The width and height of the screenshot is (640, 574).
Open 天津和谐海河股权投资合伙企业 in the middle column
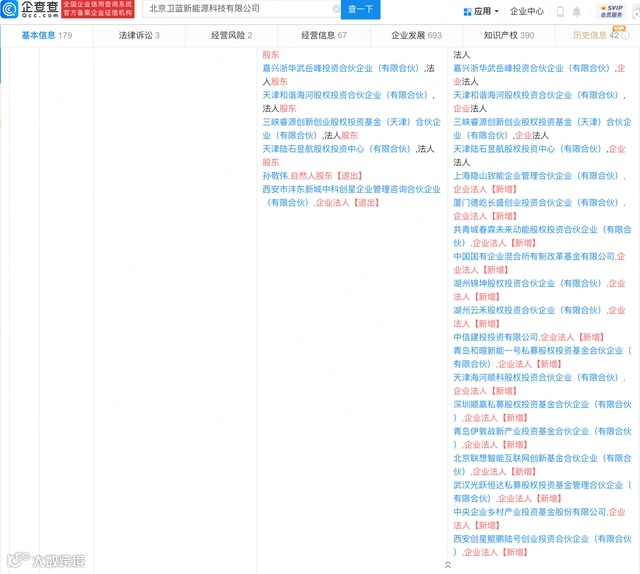pyautogui.click(x=347, y=95)
